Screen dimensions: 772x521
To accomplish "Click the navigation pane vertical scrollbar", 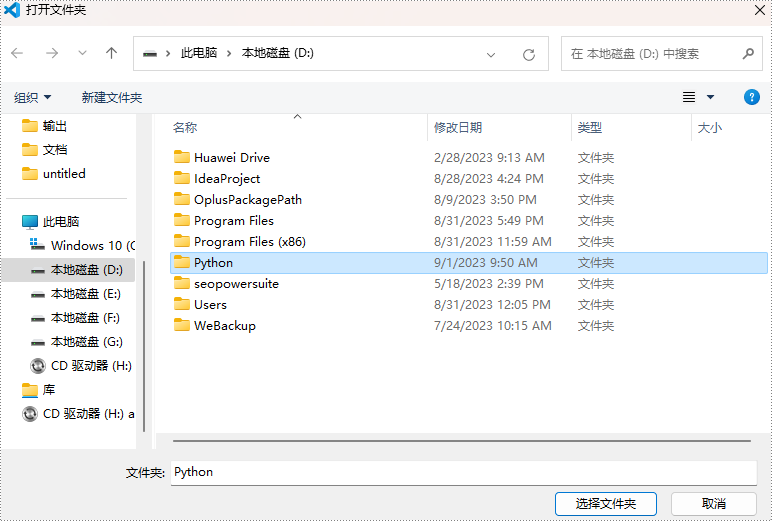I will [144, 346].
